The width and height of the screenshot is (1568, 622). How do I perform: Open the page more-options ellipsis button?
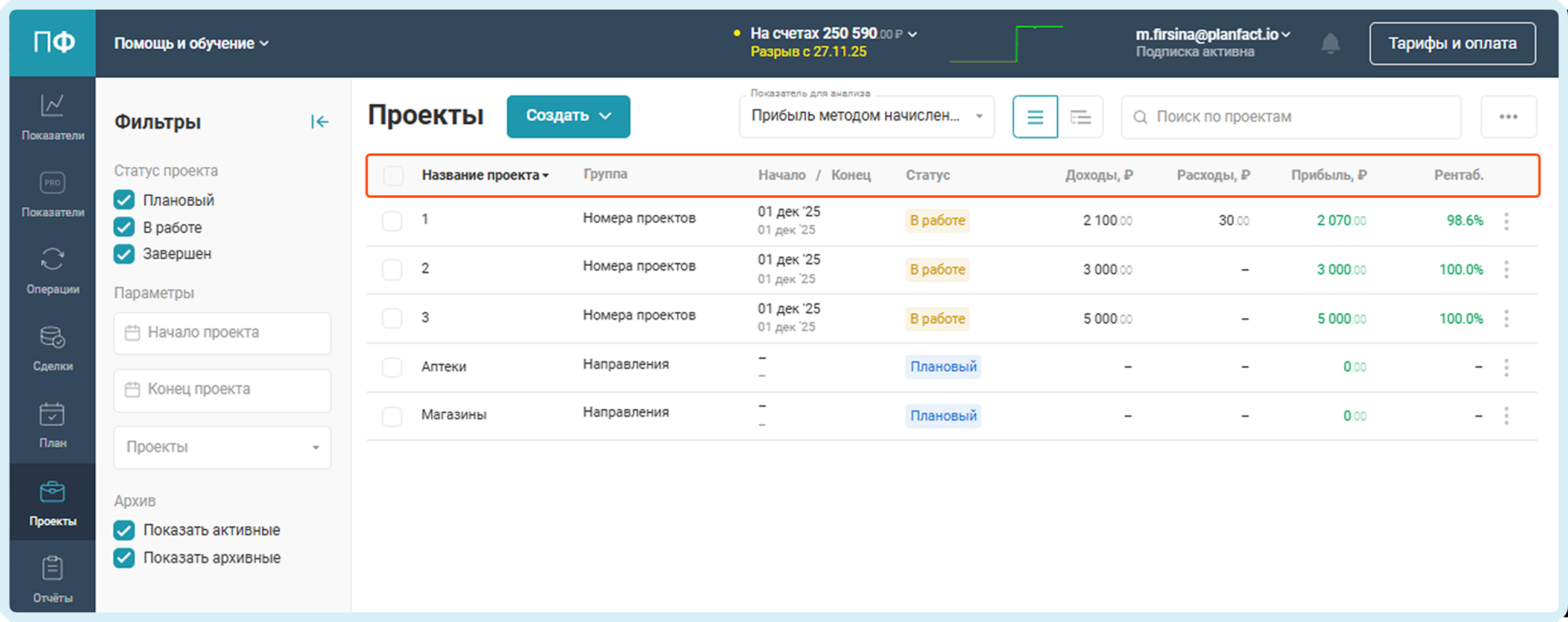(1508, 117)
